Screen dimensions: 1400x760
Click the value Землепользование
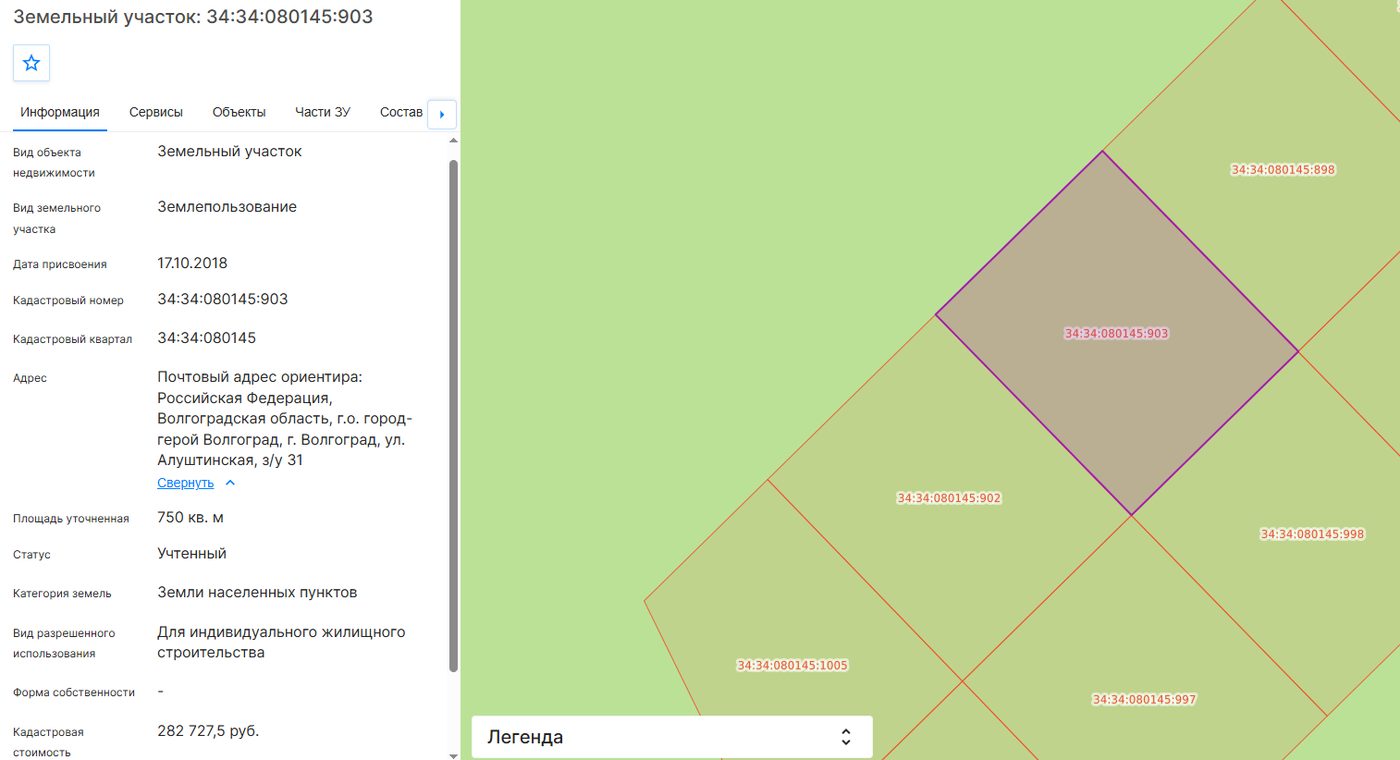point(227,207)
